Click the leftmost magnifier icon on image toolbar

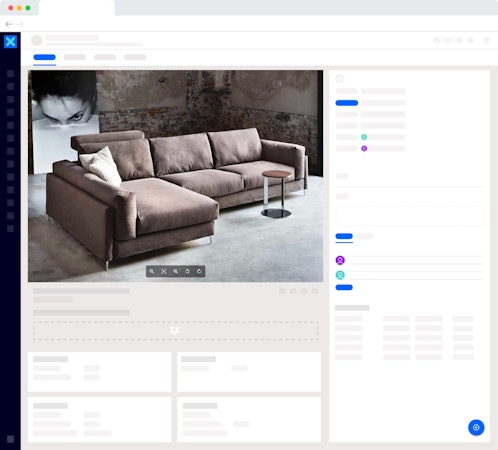point(152,271)
